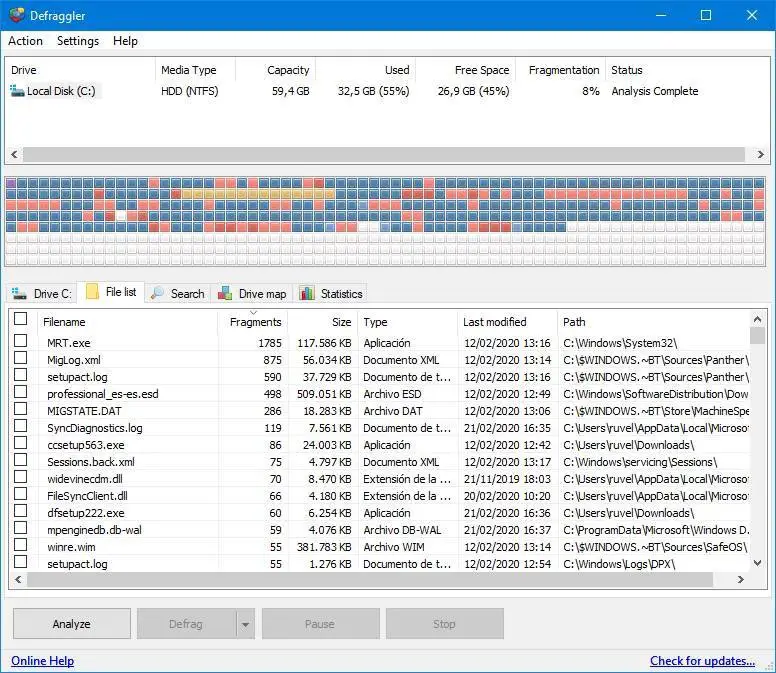Click the drive list scroll left arrow
The height and width of the screenshot is (673, 776).
(14, 154)
